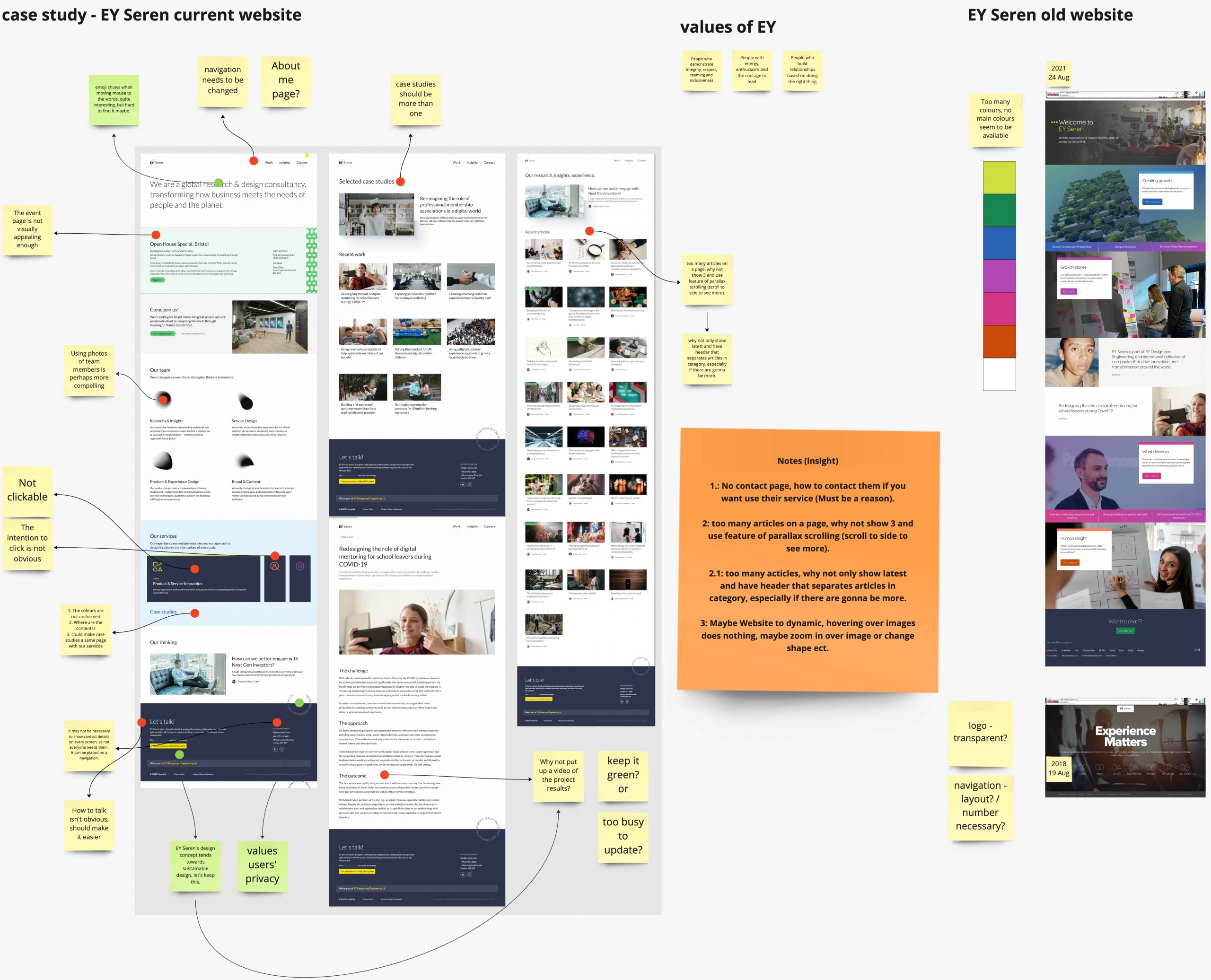Select the 'About me page?' sticky note

coord(286,81)
